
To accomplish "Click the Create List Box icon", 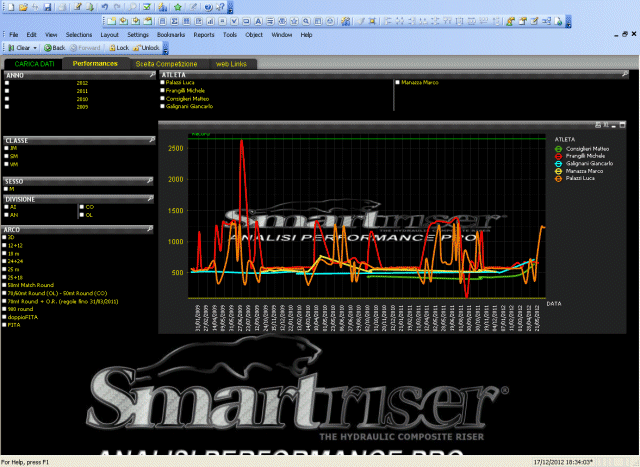I will [162, 21].
